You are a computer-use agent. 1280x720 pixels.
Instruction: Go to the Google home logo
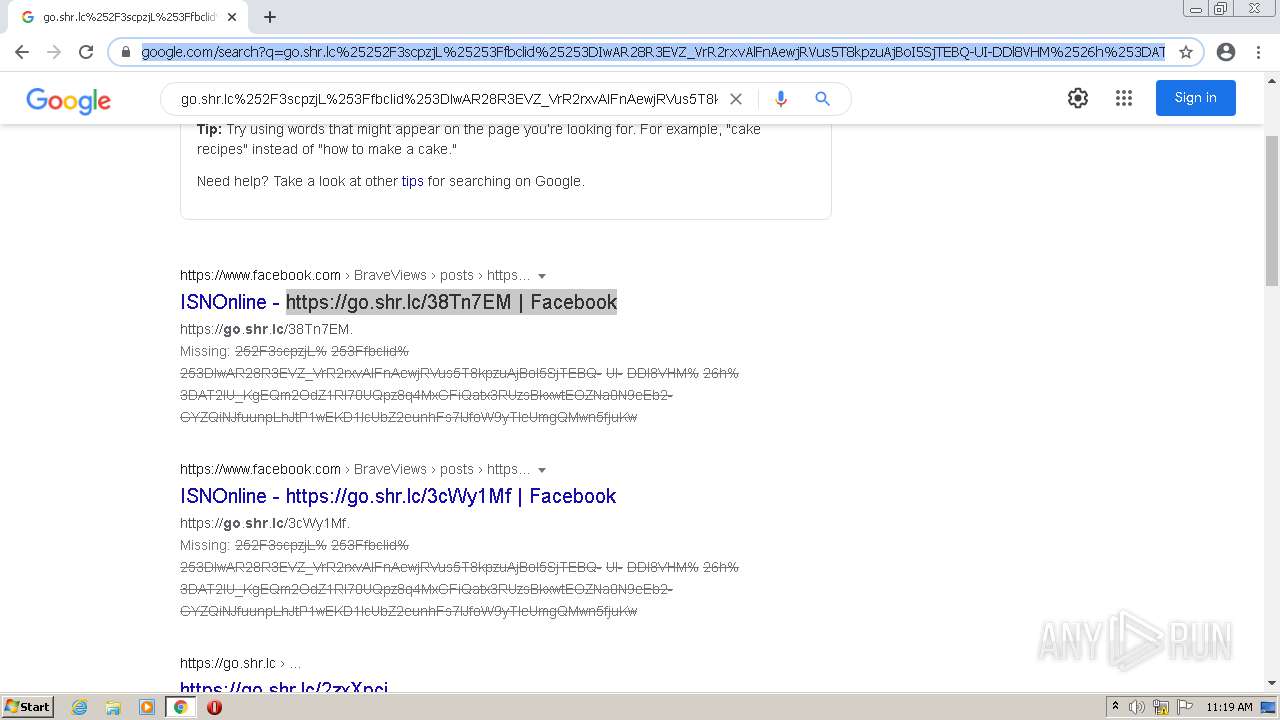point(68,100)
